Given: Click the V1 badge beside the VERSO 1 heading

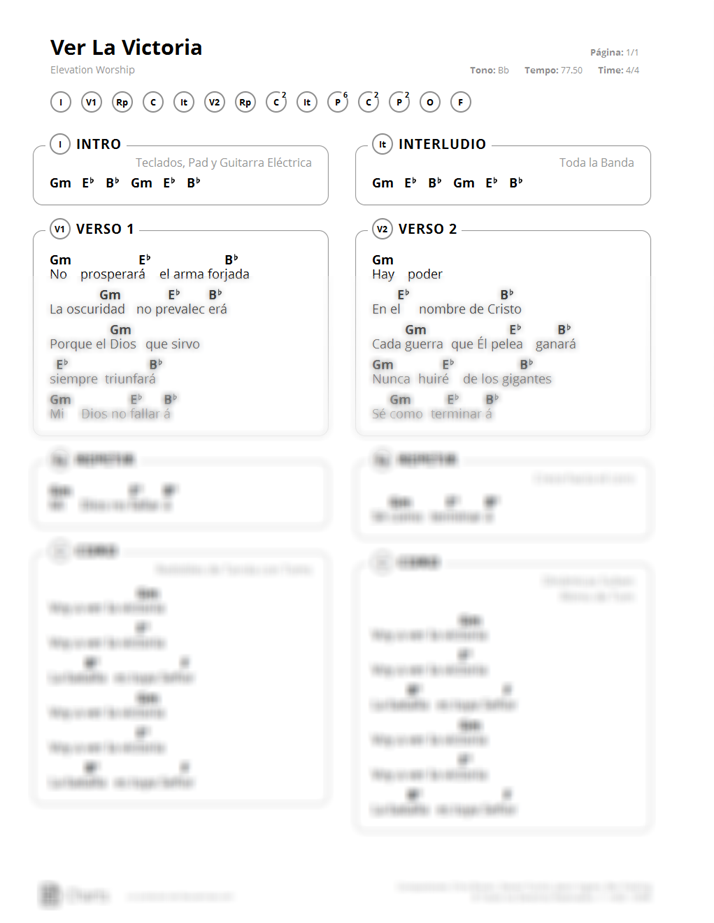Looking at the screenshot, I should [60, 229].
